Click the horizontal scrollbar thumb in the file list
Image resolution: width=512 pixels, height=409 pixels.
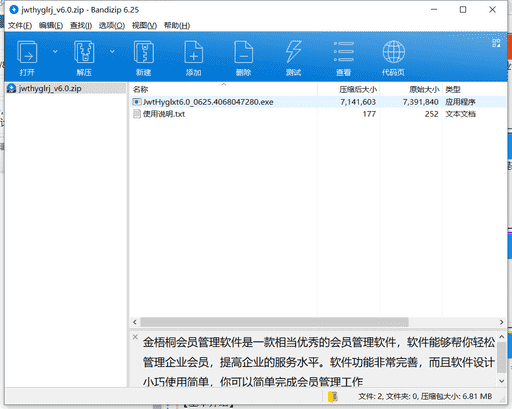coord(274,322)
